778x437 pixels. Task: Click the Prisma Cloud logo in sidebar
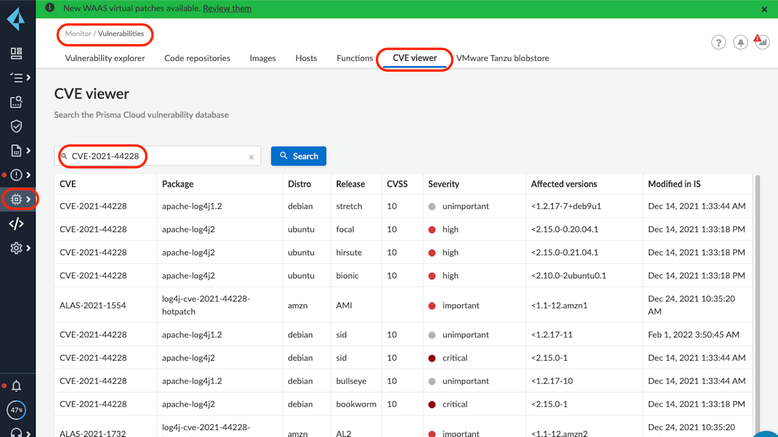17,20
